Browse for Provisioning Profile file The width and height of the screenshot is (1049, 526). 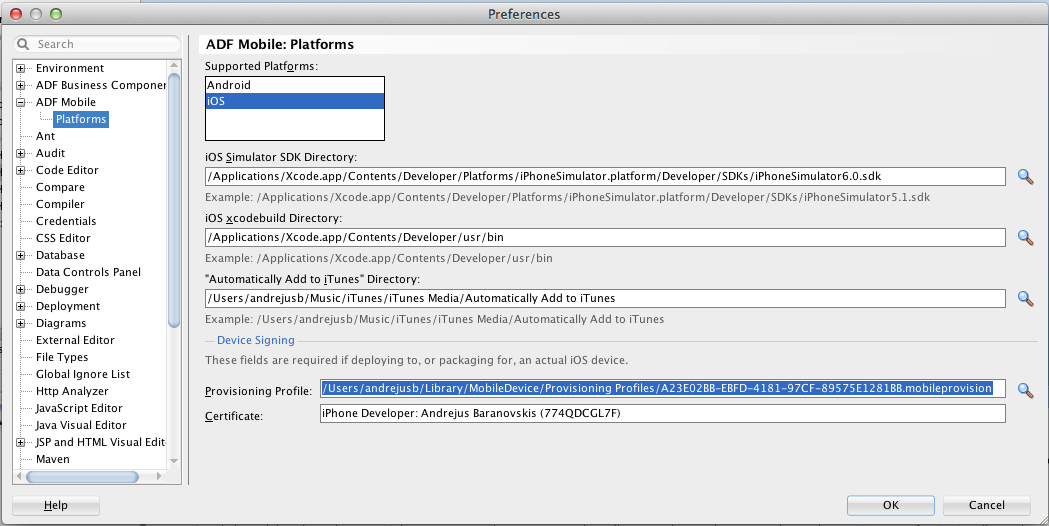[1025, 389]
